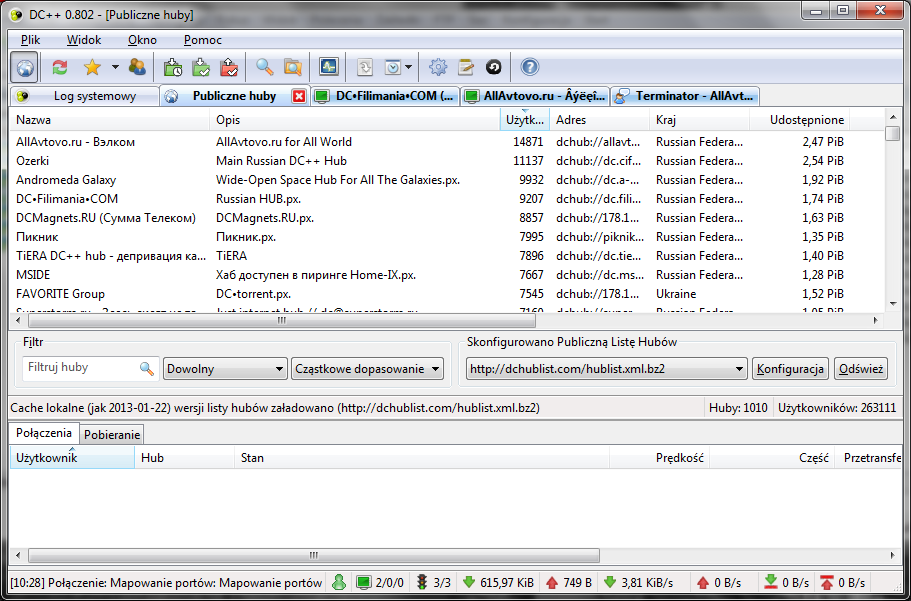
Task: Click the Odśwież button
Action: 861,369
